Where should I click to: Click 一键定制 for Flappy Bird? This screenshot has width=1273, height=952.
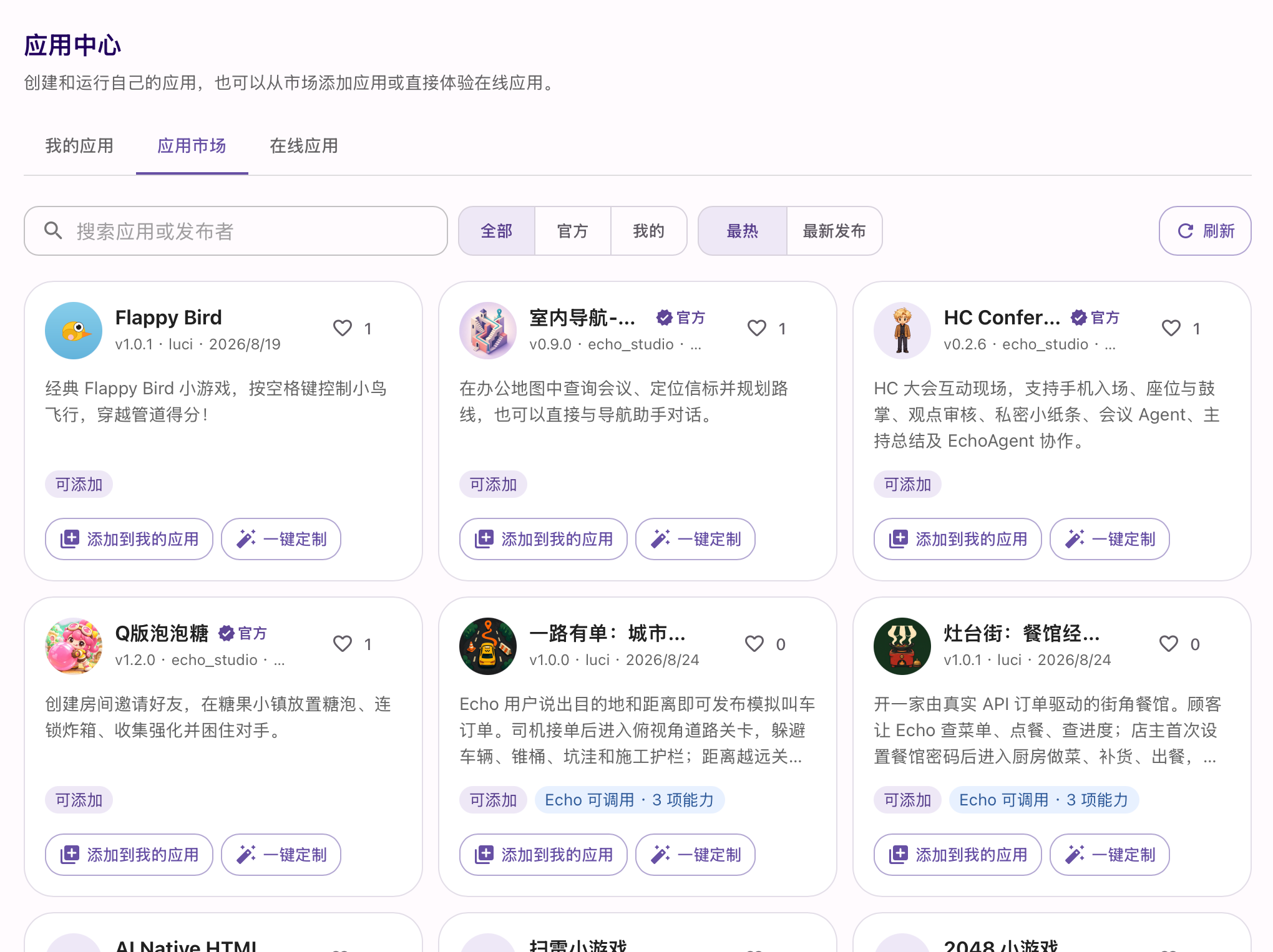pyautogui.click(x=281, y=539)
